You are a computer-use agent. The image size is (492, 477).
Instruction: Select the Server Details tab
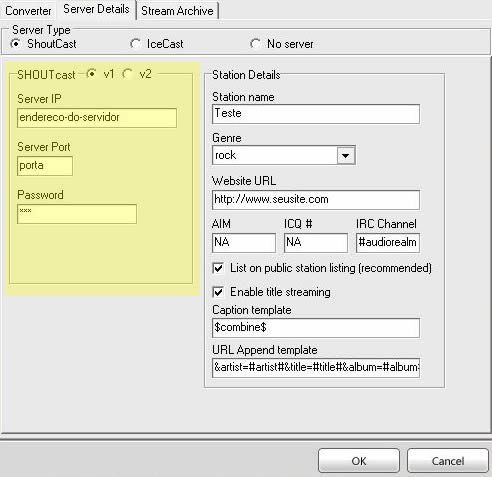pos(96,9)
